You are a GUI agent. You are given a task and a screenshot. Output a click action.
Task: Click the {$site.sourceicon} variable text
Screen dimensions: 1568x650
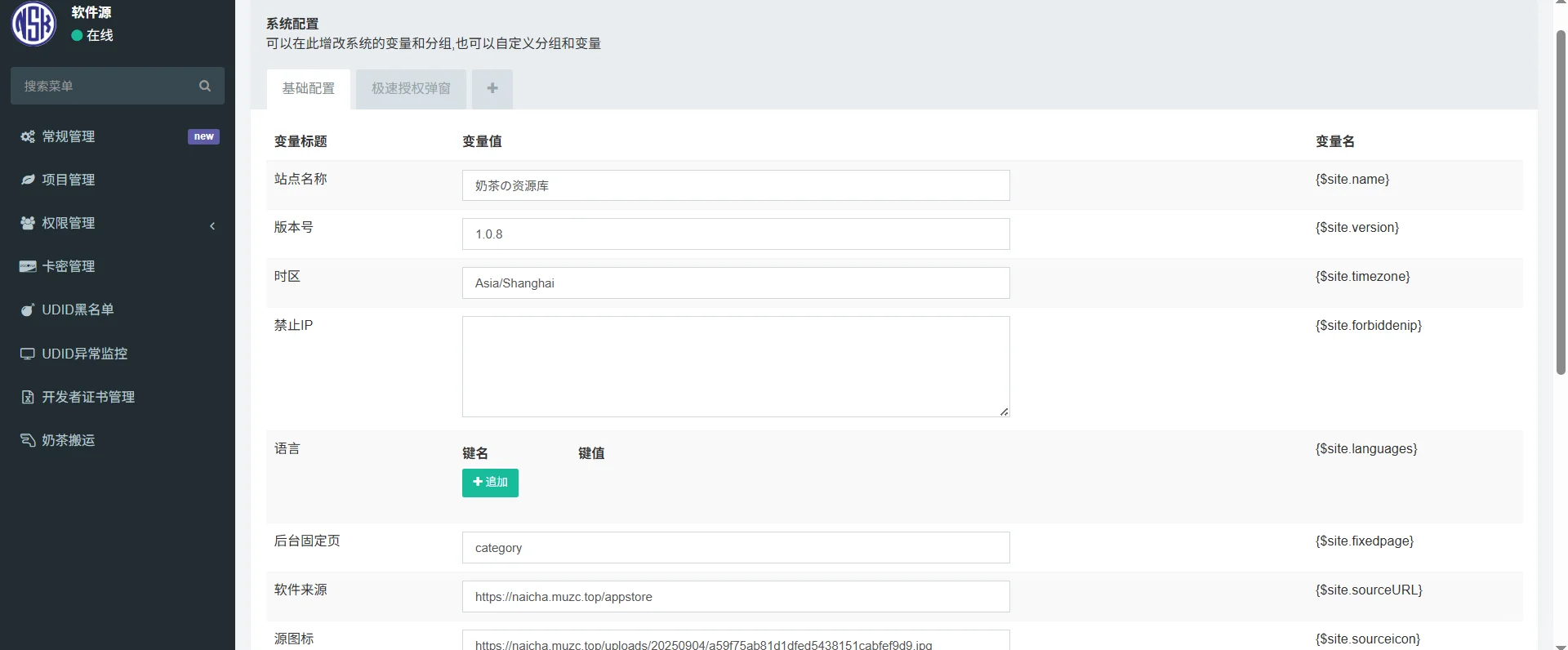point(1368,639)
